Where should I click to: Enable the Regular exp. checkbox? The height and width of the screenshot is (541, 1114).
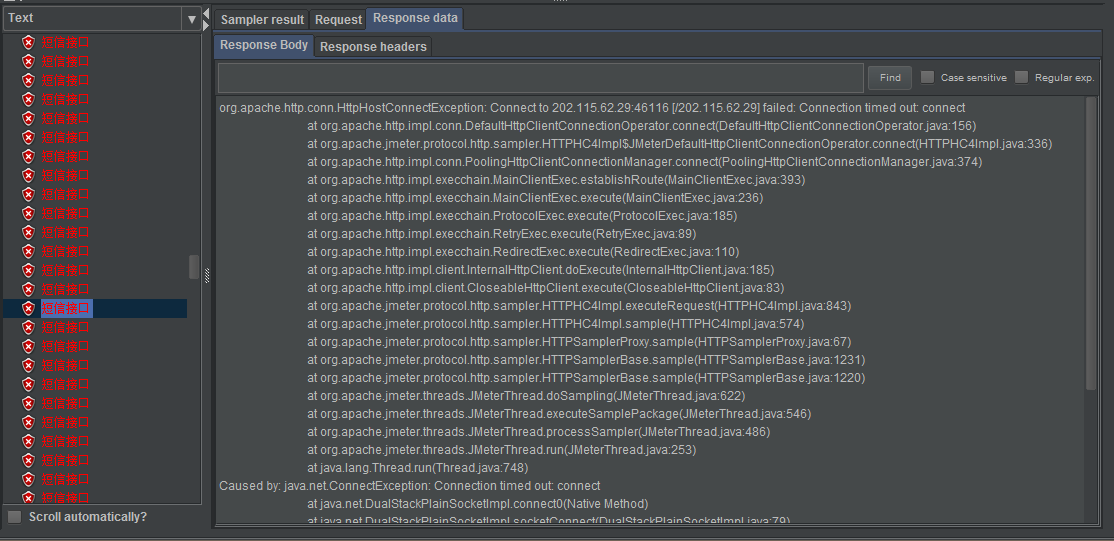1021,77
